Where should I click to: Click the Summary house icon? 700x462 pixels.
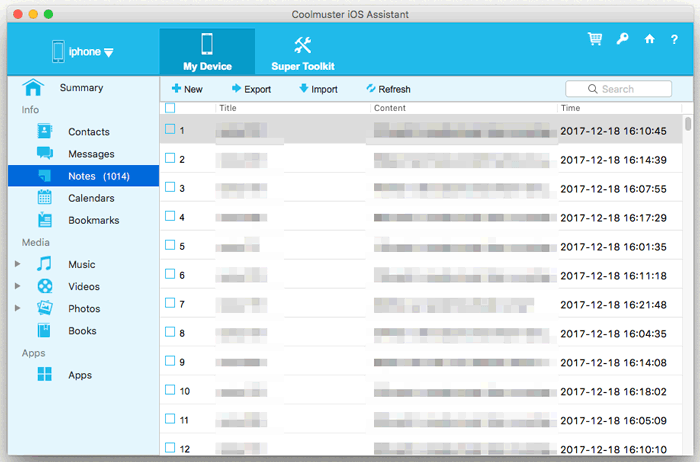[x=33, y=87]
